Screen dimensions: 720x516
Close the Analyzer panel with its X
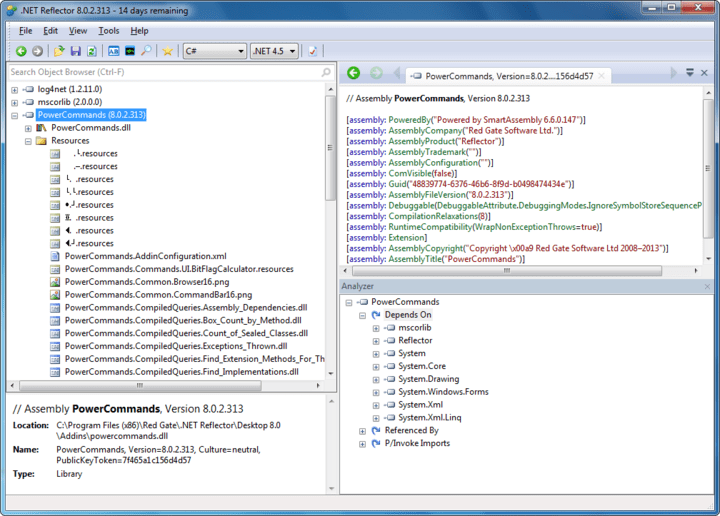point(706,286)
